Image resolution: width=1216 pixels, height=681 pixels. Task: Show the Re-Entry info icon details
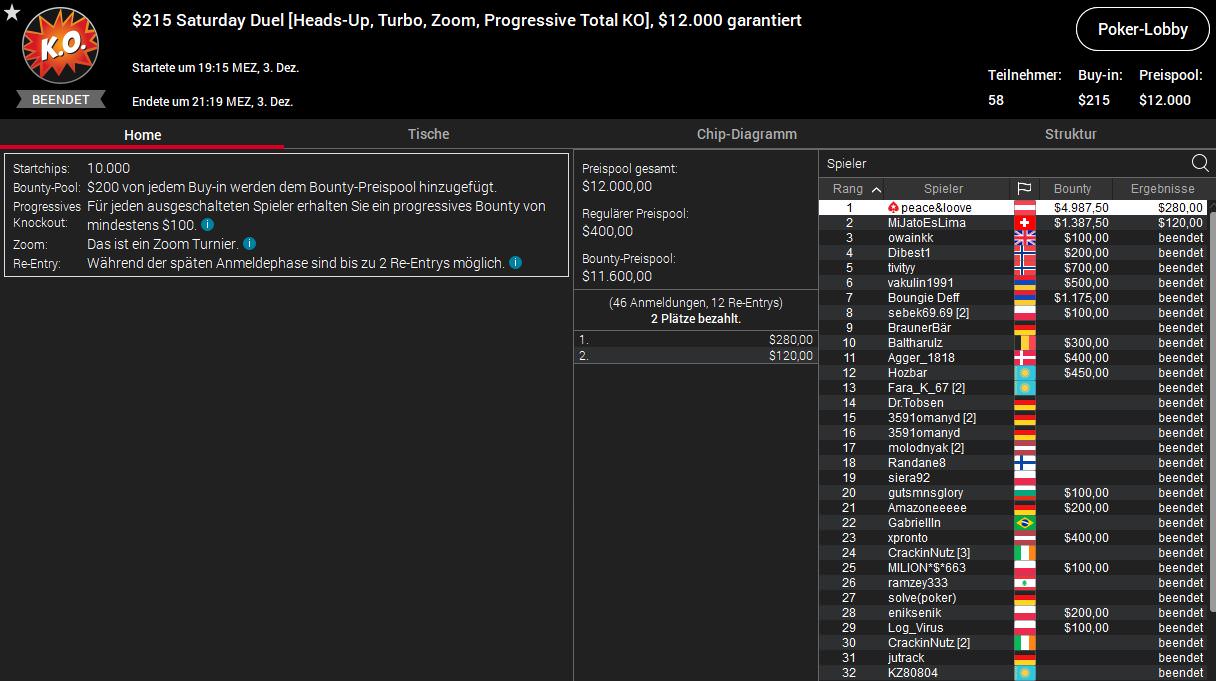515,263
